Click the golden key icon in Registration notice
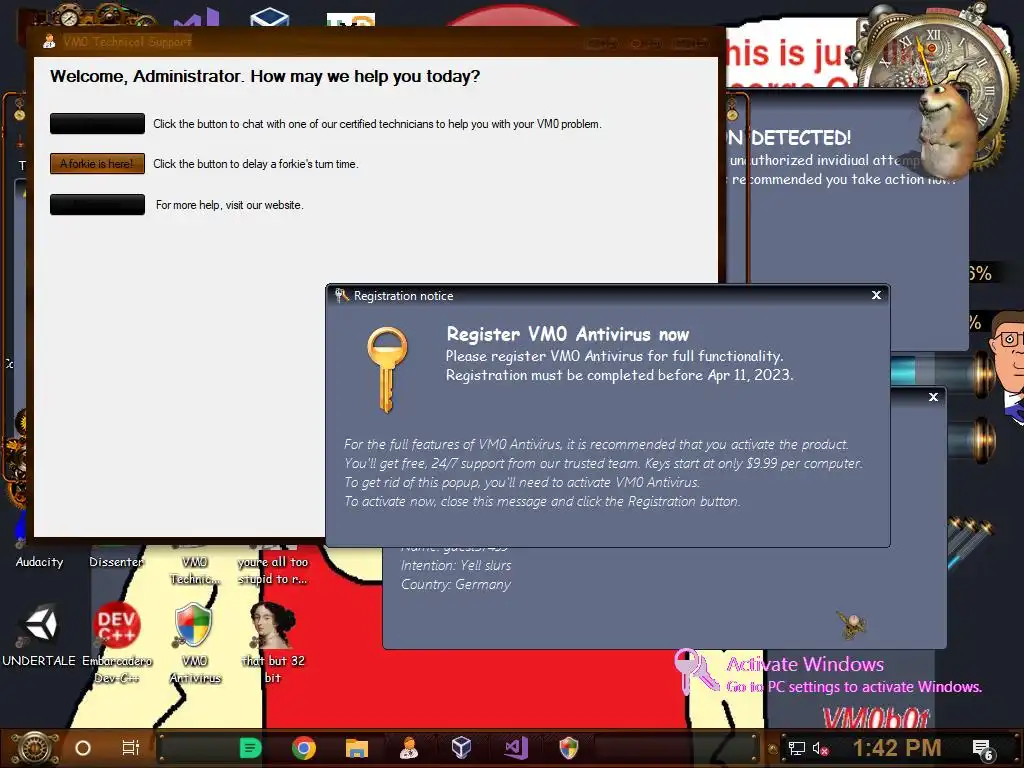1024x768 pixels. 387,369
